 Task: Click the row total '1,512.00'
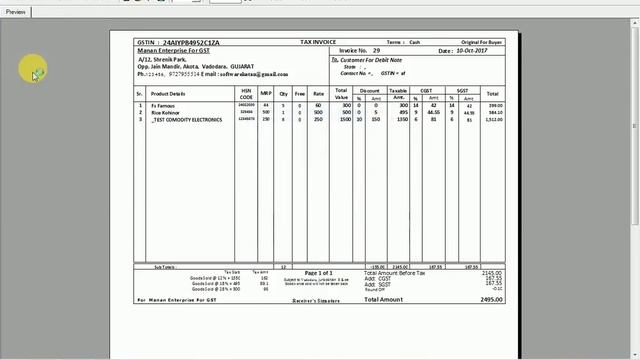click(x=494, y=120)
